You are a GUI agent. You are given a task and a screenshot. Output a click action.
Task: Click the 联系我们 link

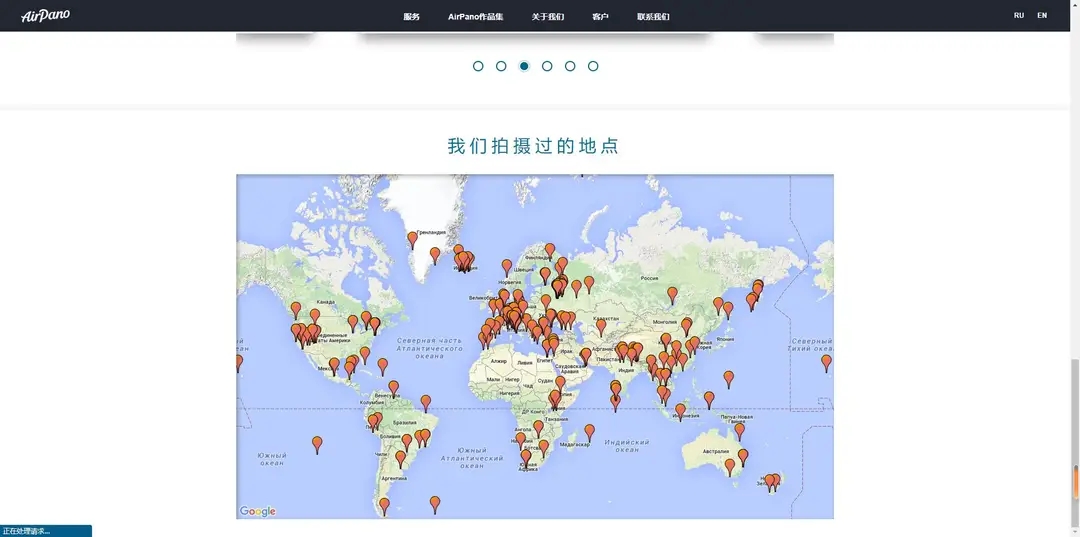653,16
